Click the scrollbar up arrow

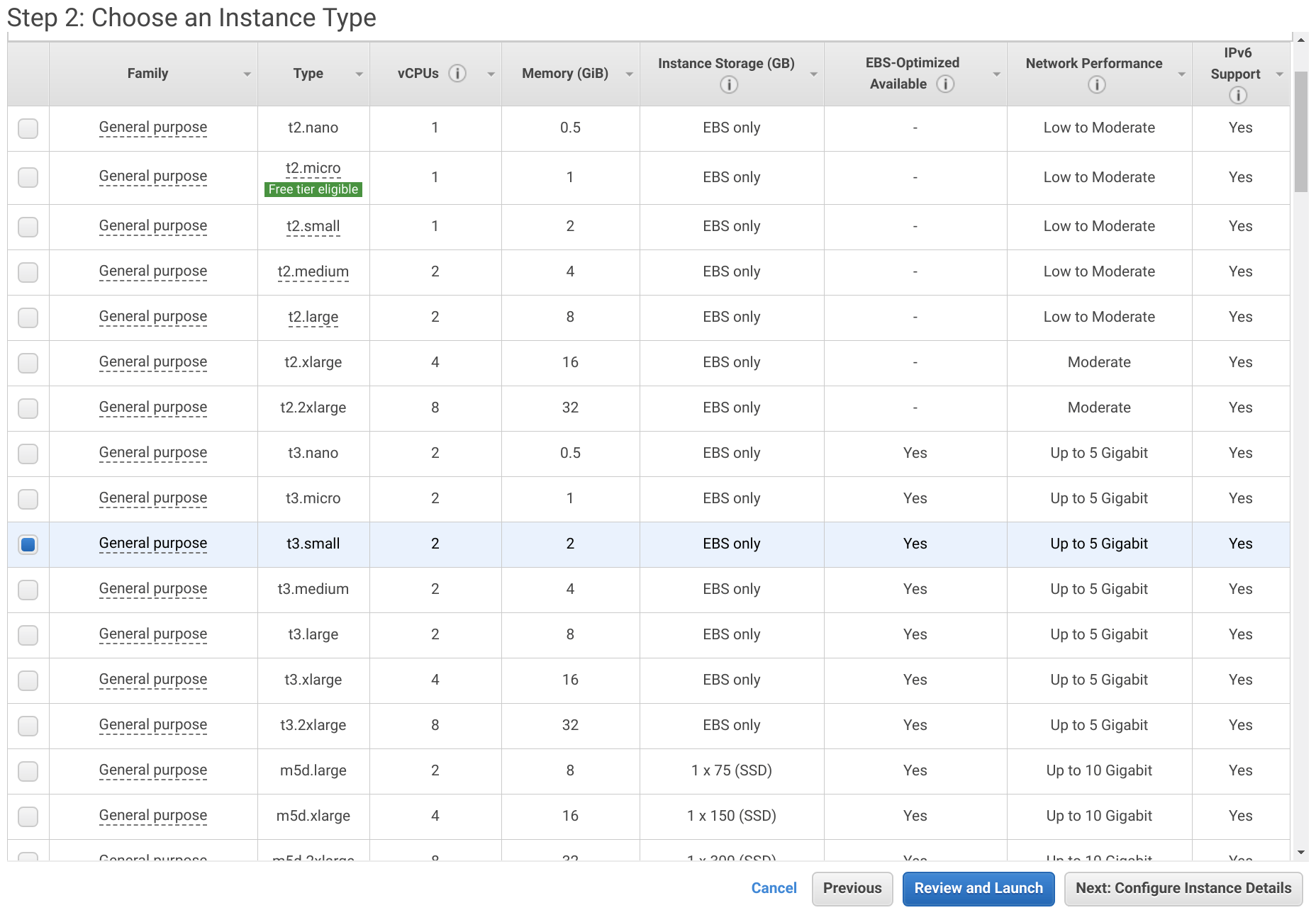click(x=1300, y=40)
